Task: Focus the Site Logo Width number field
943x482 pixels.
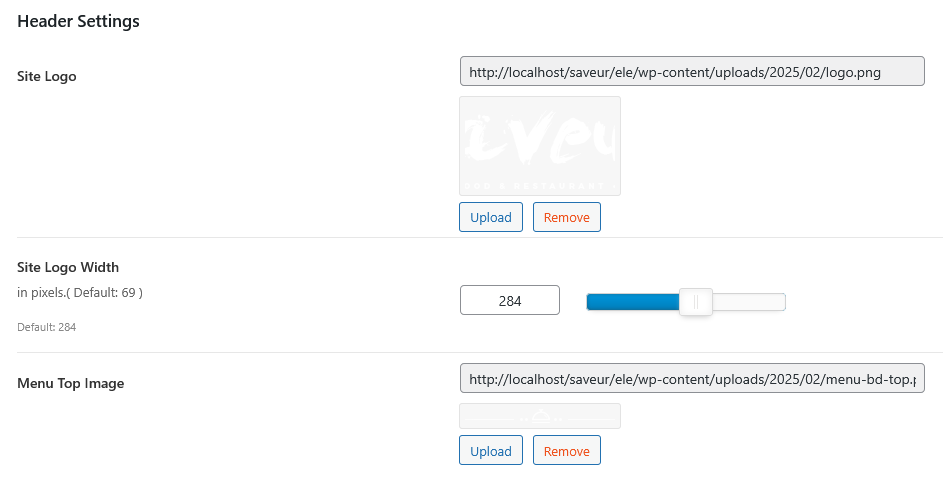Action: [x=509, y=301]
